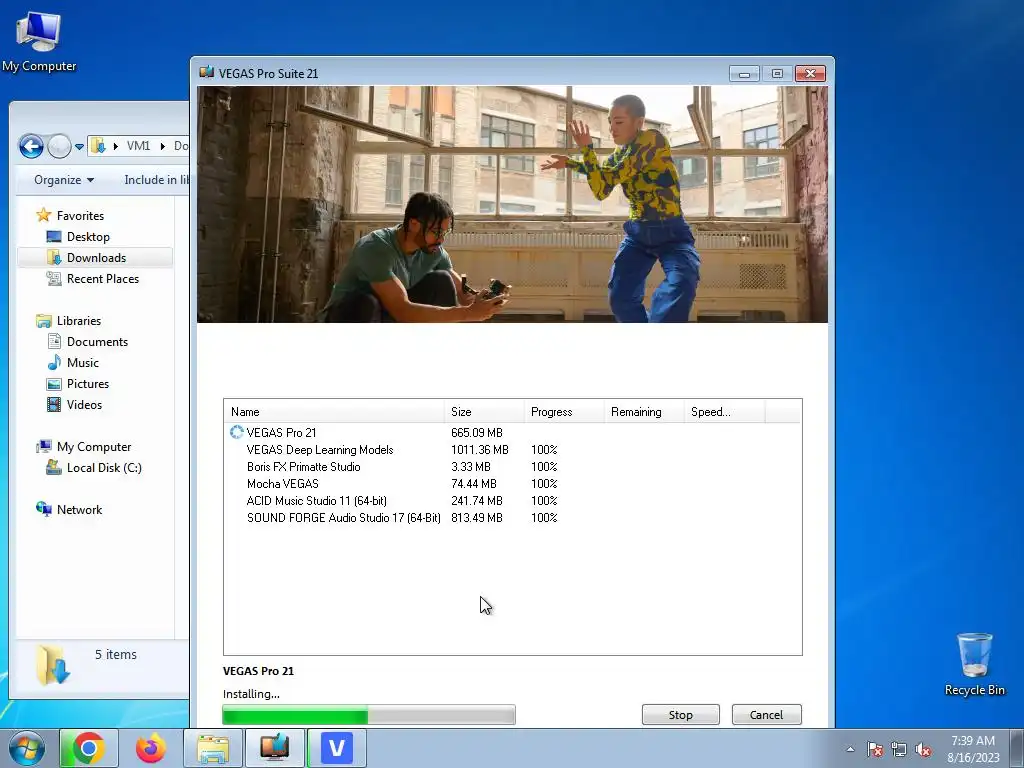Cancel the VEGAS Pro Suite setup
Image resolution: width=1024 pixels, height=768 pixels.
pyautogui.click(x=766, y=714)
